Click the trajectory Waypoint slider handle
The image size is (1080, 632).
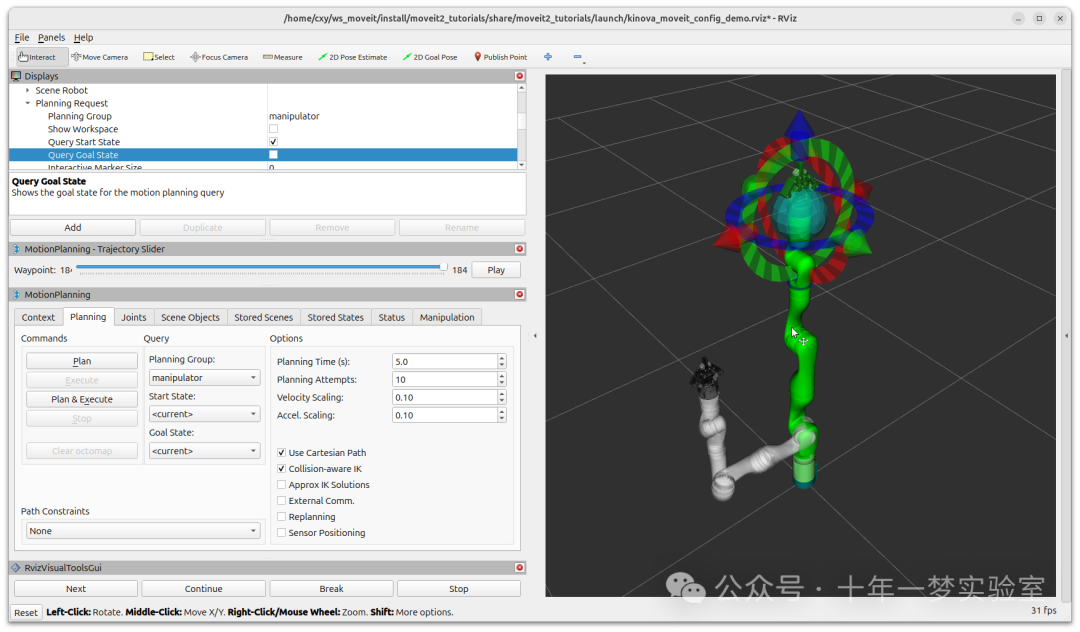tap(444, 267)
